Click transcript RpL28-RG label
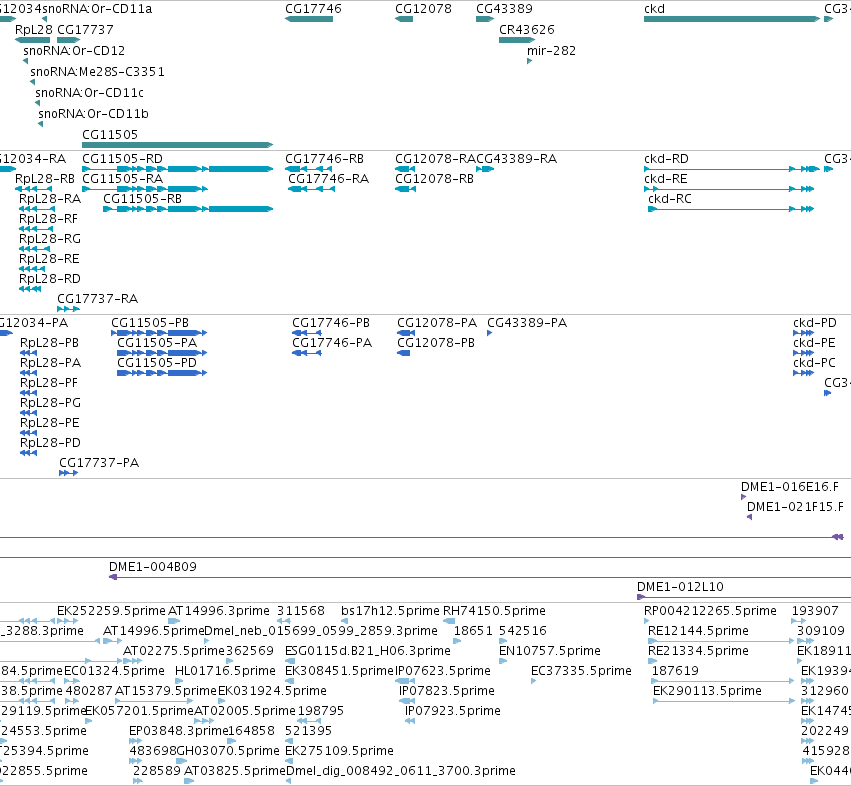The width and height of the screenshot is (851, 786). coord(49,239)
